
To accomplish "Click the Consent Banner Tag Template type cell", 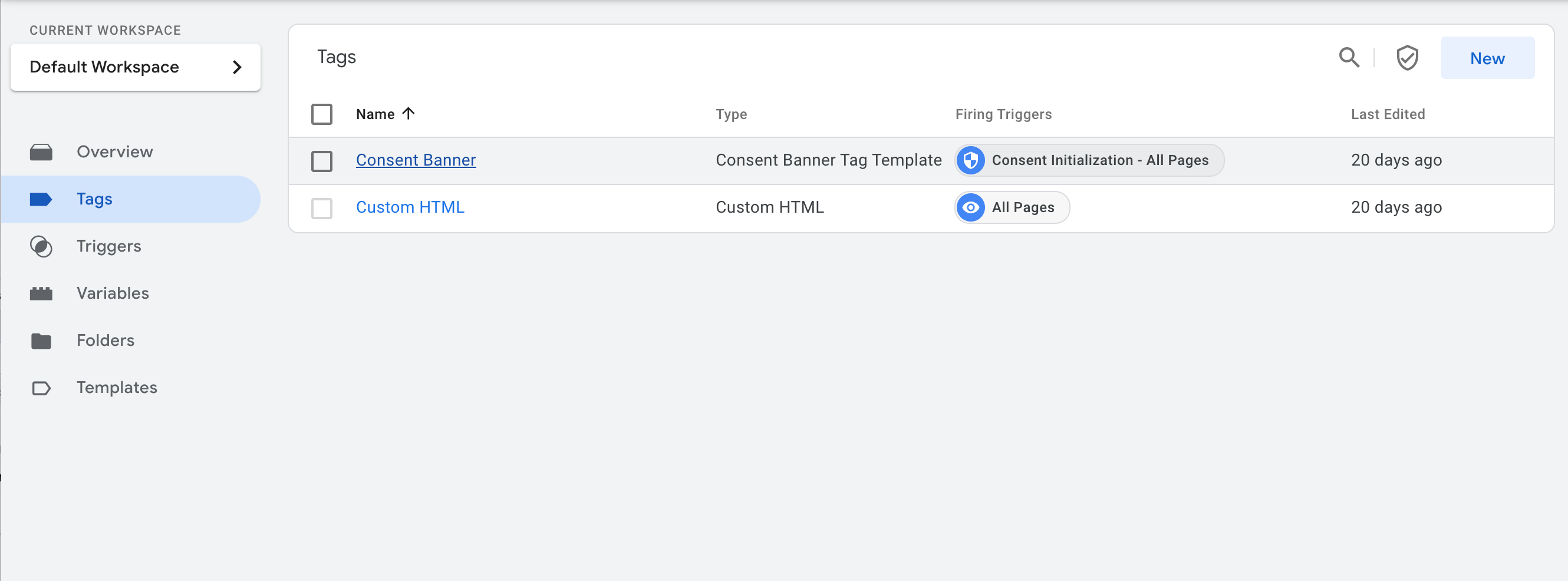I will click(828, 160).
